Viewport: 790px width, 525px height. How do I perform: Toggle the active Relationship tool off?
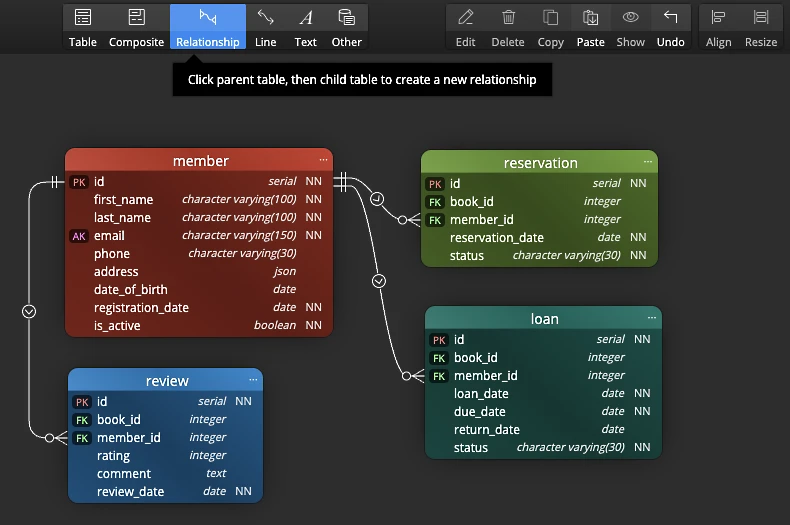pyautogui.click(x=208, y=27)
